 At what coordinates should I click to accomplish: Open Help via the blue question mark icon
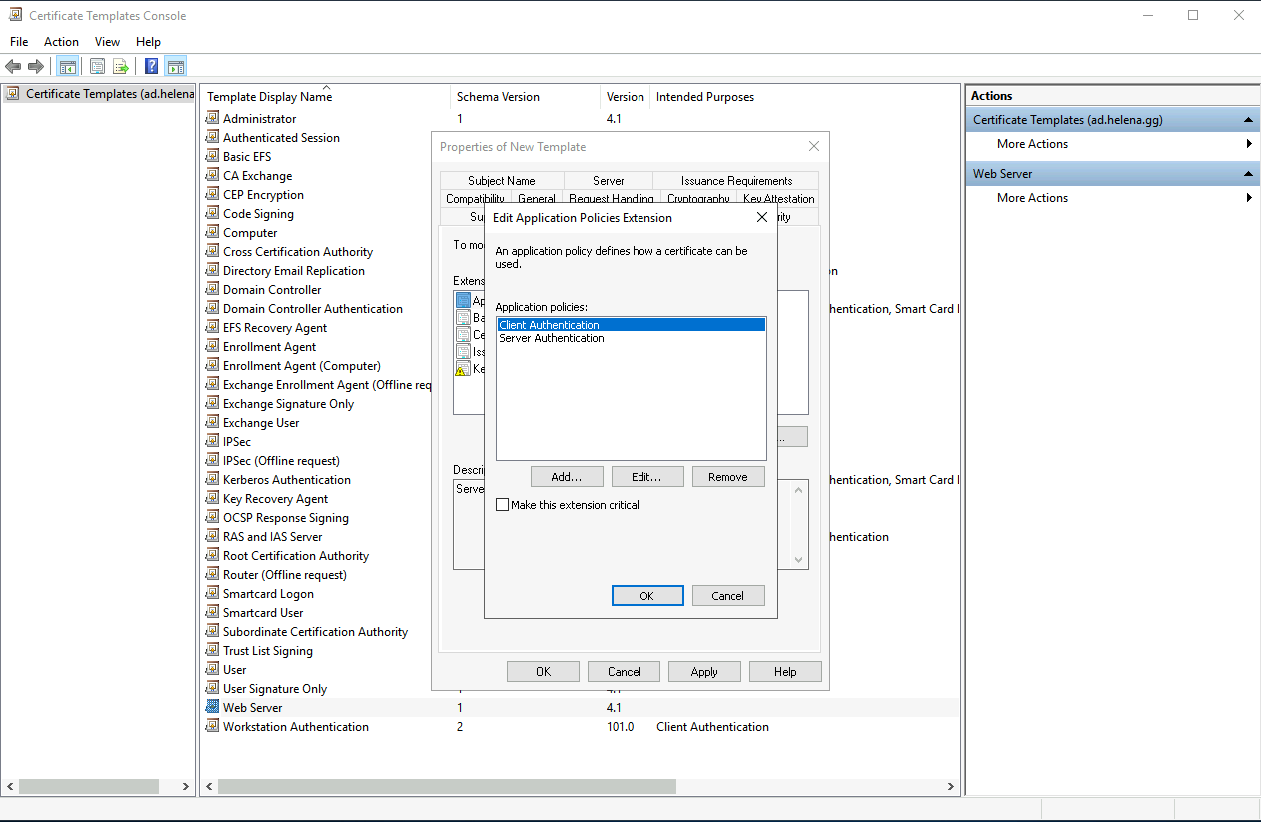point(151,67)
